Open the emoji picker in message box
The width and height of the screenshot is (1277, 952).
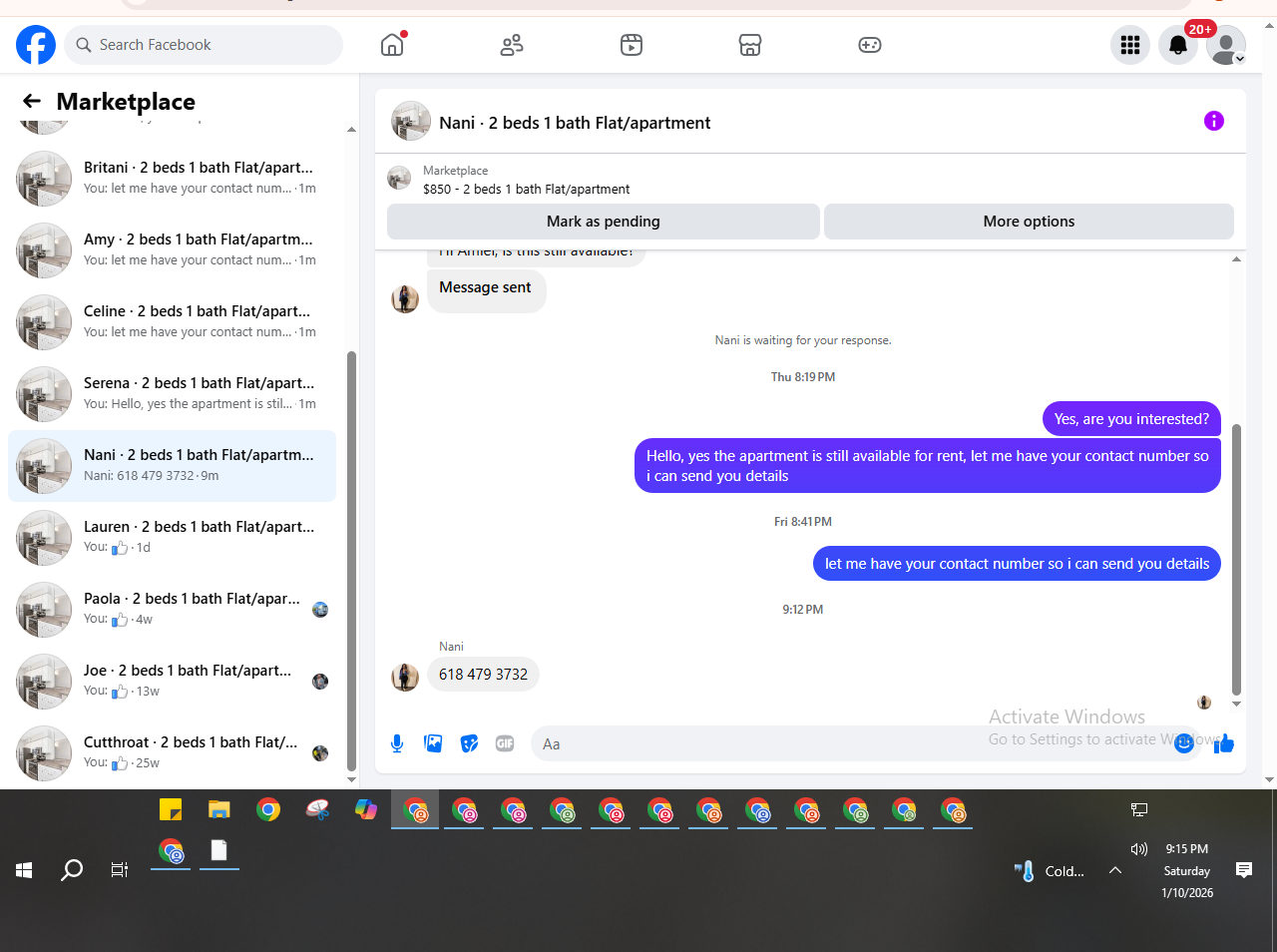[1184, 743]
